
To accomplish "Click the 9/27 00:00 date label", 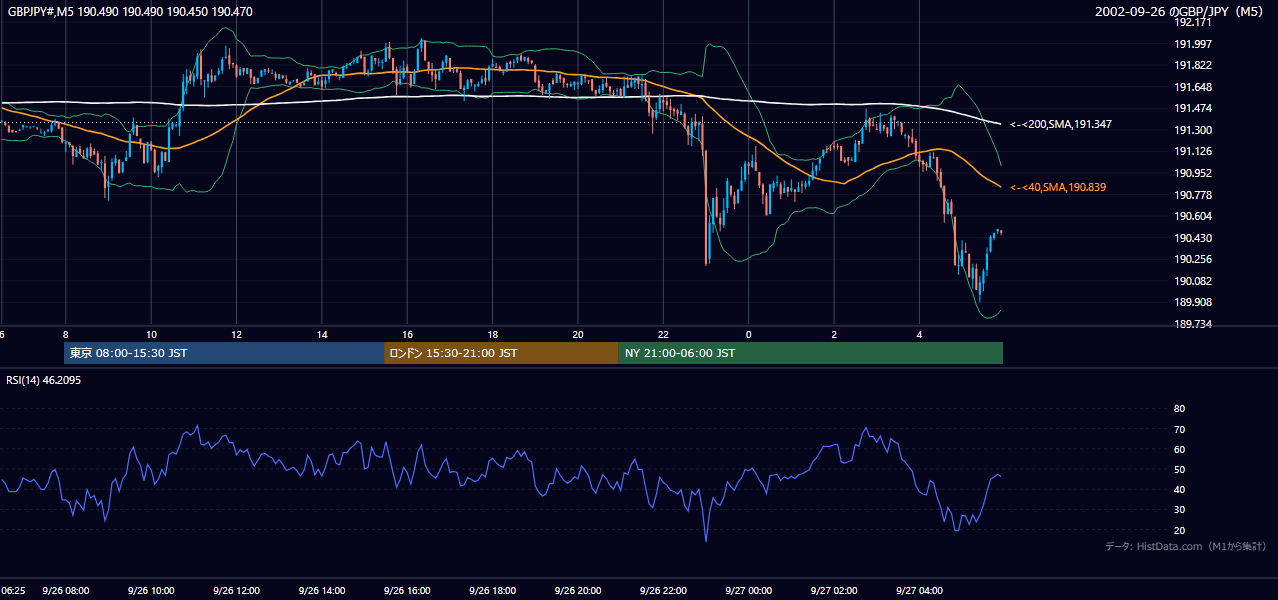I will click(x=748, y=591).
